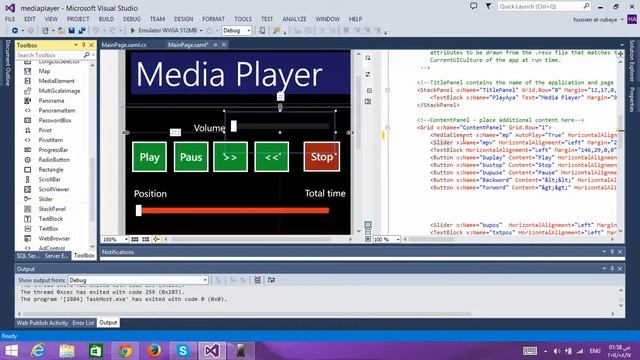This screenshot has width=640, height=360.
Task: Open Firefox from the taskbar
Action: pyautogui.click(x=154, y=351)
